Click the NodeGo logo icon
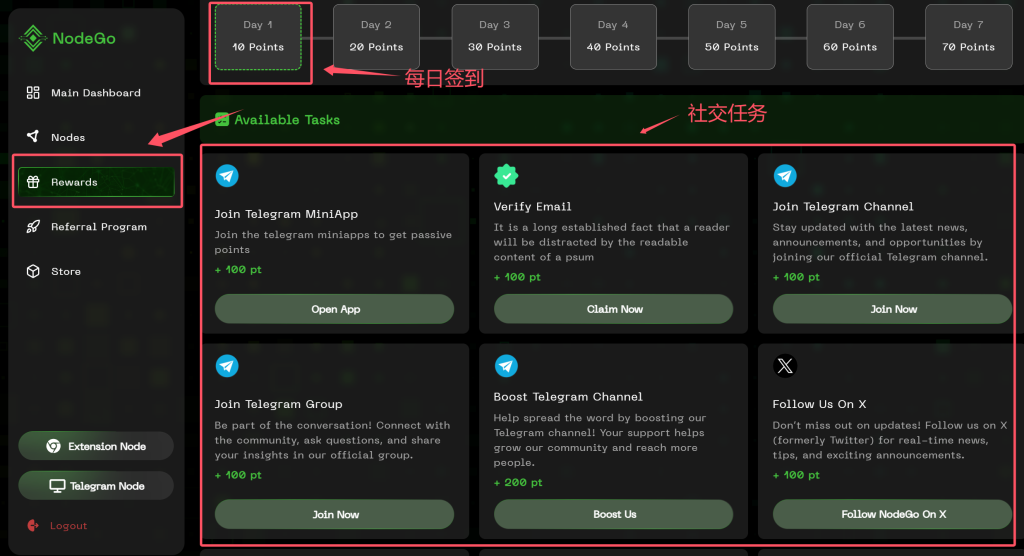This screenshot has width=1024, height=556. click(x=33, y=39)
